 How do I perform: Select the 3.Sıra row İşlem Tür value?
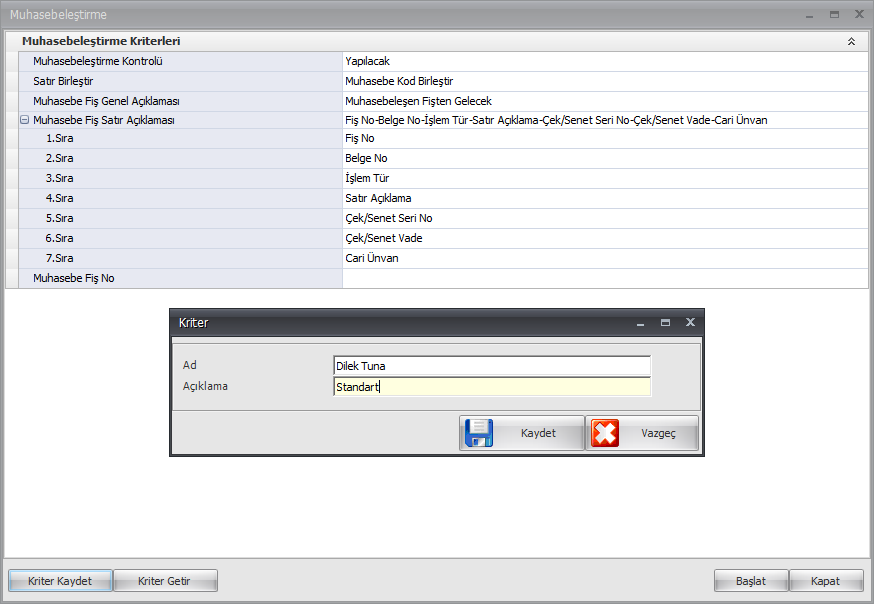coord(604,178)
